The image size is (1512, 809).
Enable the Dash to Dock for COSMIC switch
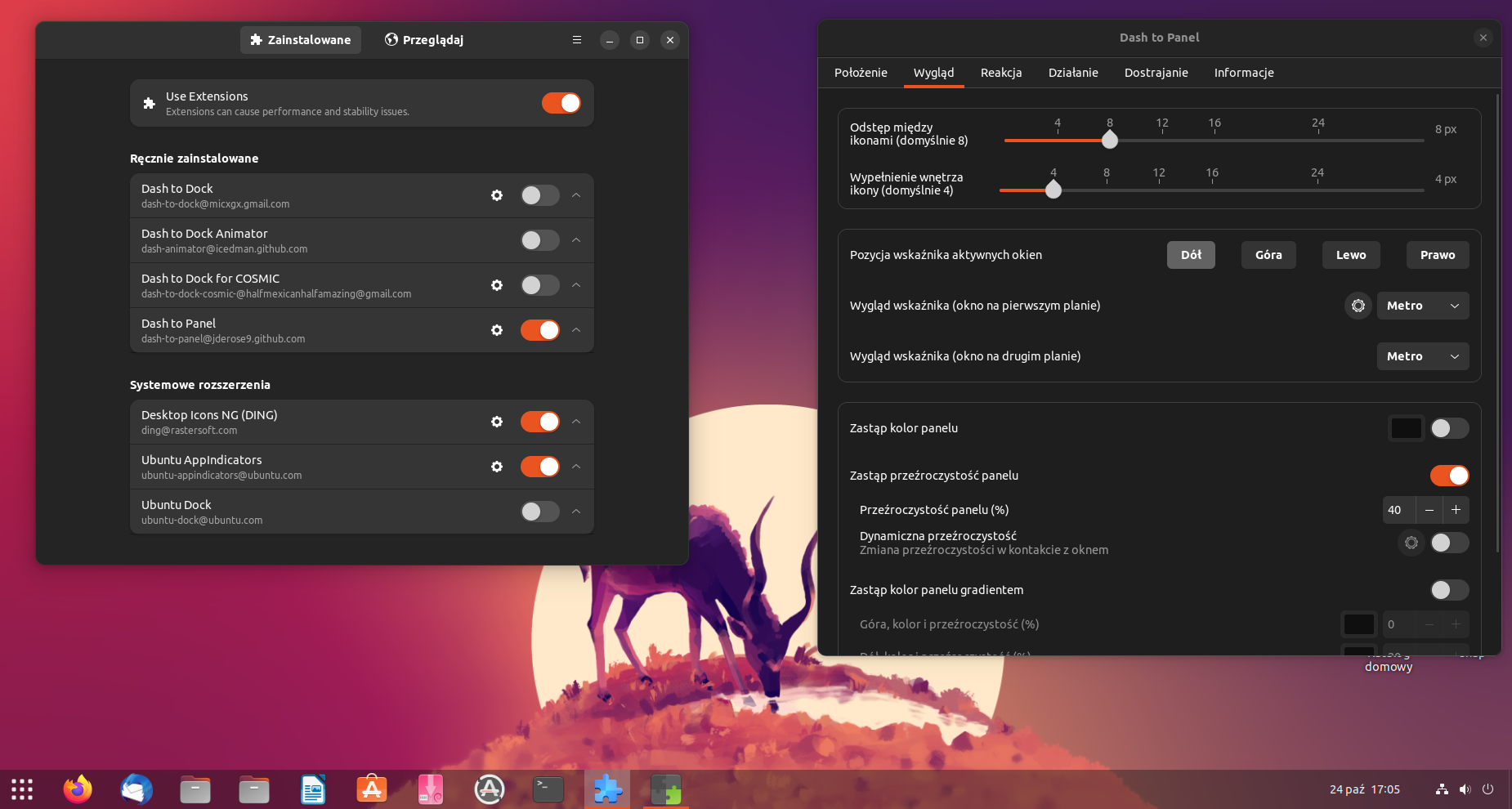click(x=540, y=285)
